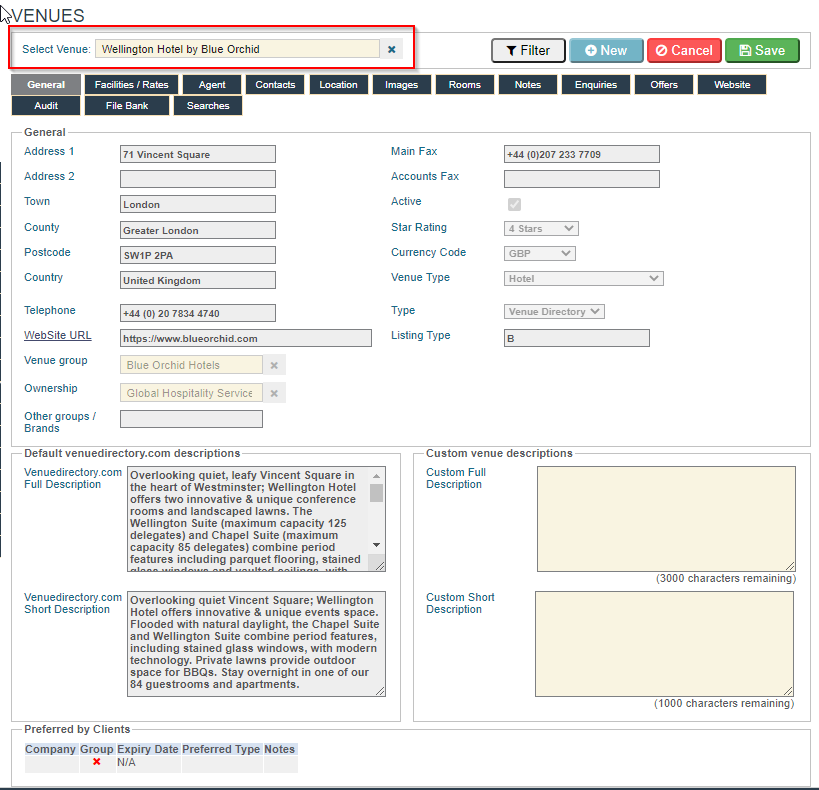Click the Address 1 field
Viewport: 819px width, 790px height.
[x=197, y=154]
